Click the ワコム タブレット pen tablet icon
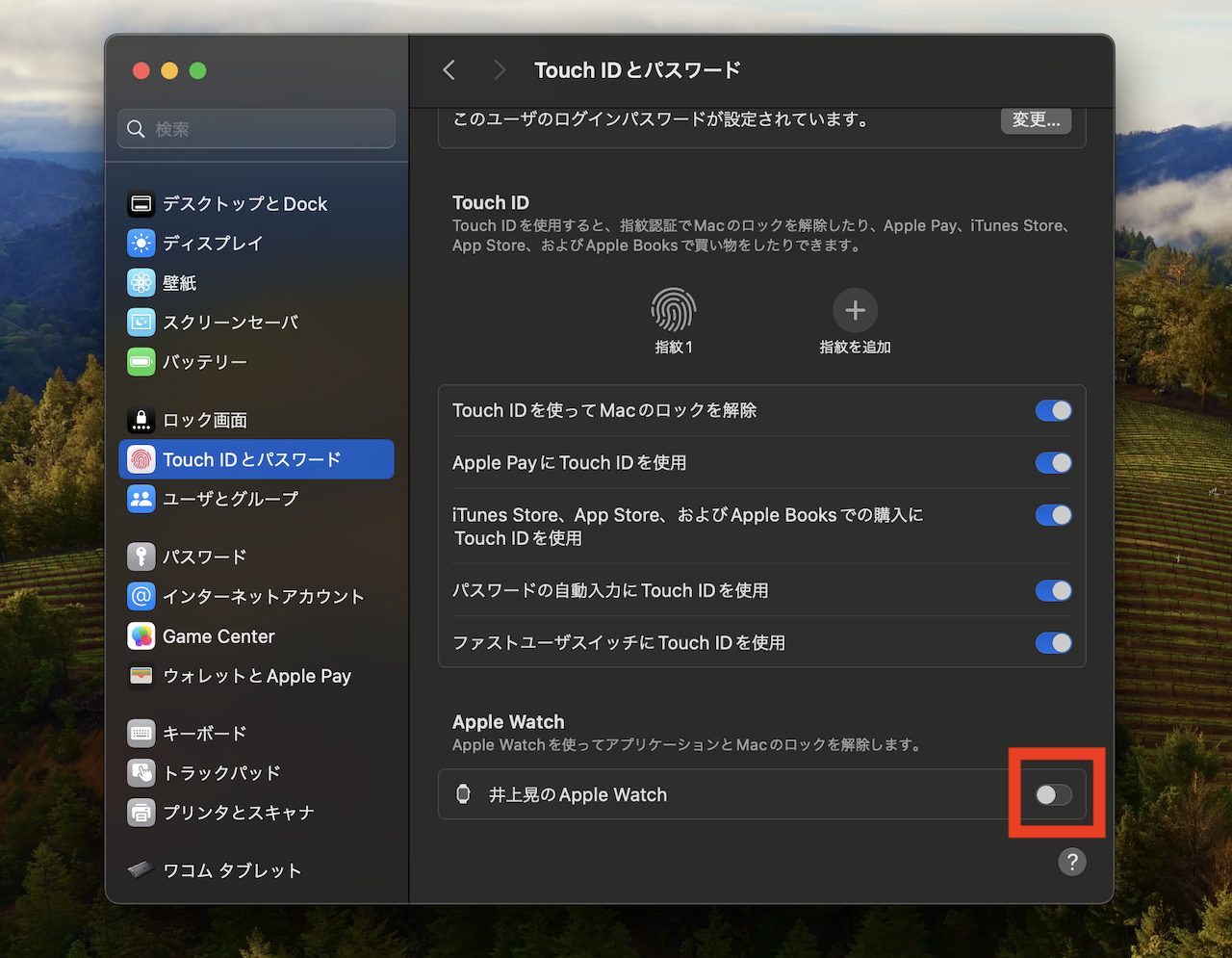Image resolution: width=1232 pixels, height=958 pixels. (x=141, y=870)
